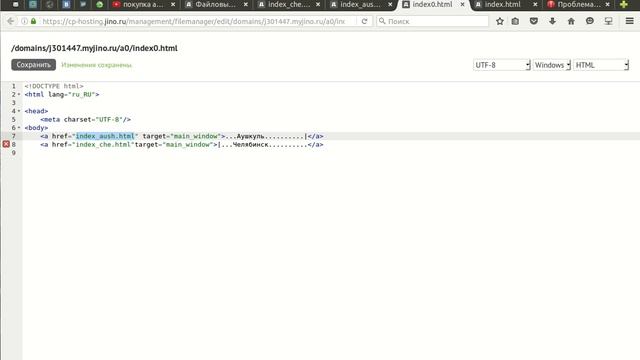Open the chat smiley icon in toolbar

click(590, 21)
